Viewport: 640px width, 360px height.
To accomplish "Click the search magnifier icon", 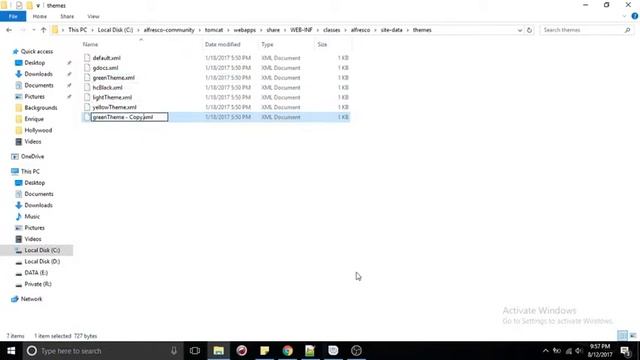I will tap(627, 30).
